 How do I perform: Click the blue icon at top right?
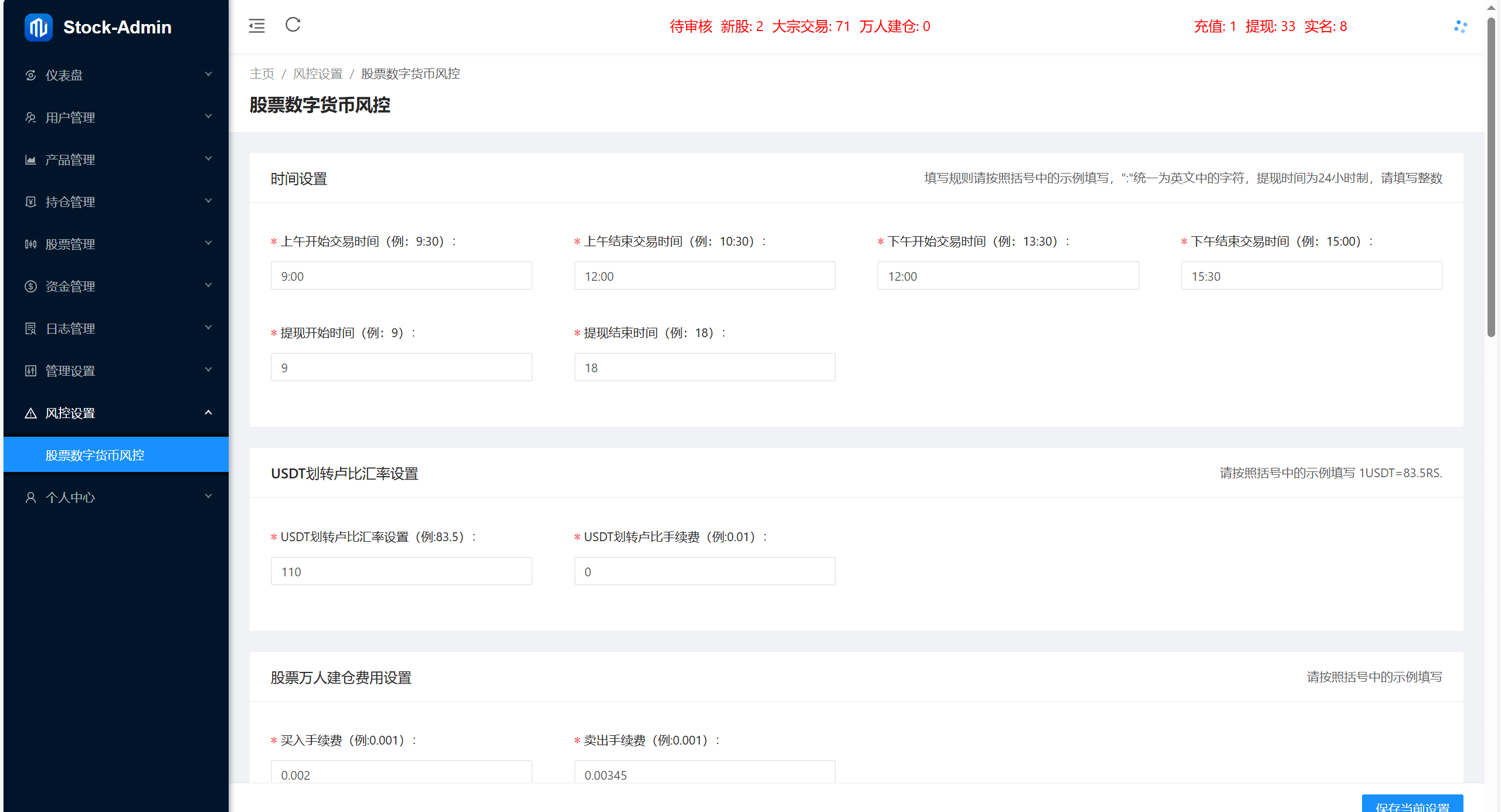(x=1461, y=26)
